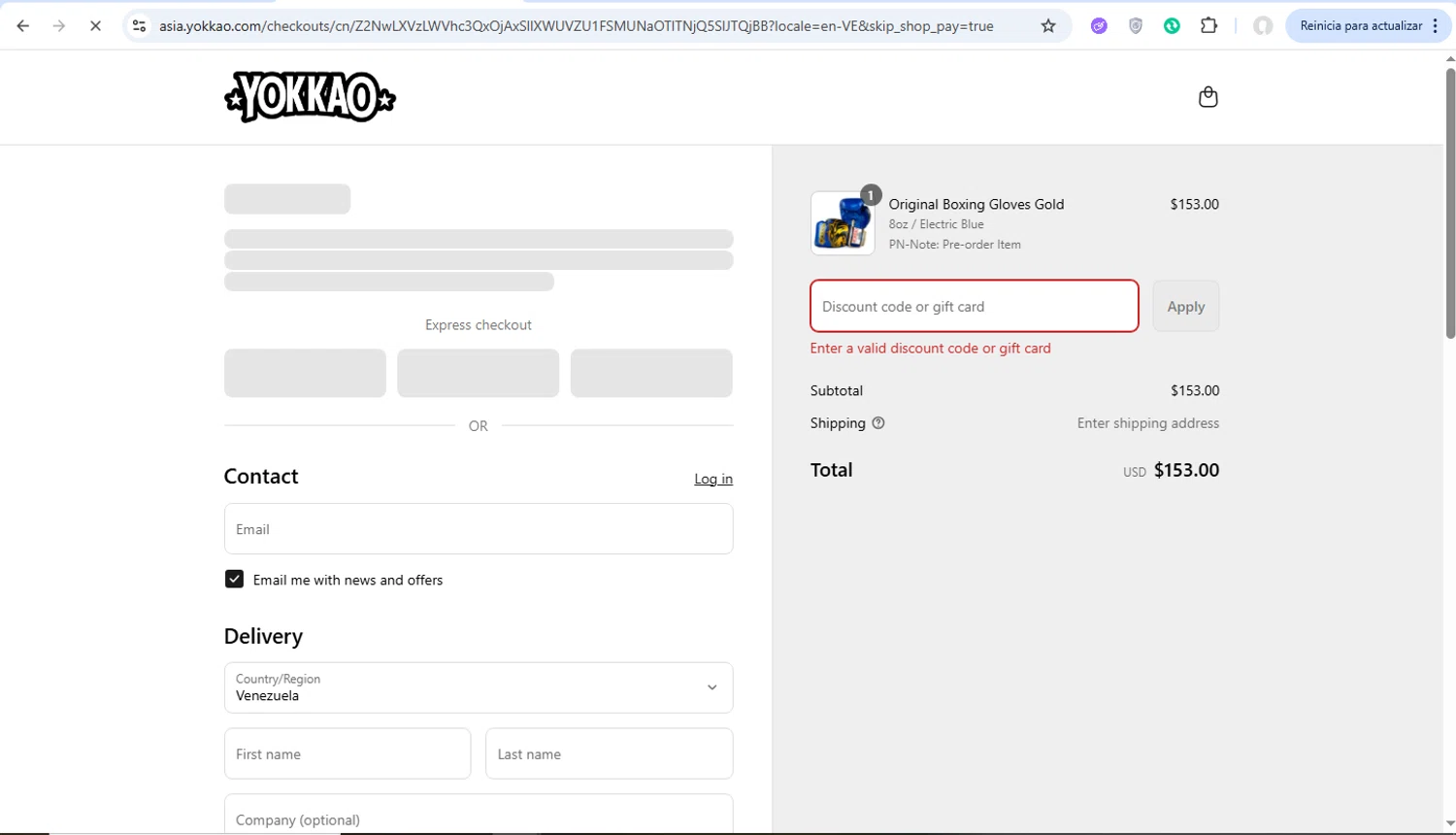Focus the Company (optional) field
The image size is (1456, 835).
[479, 816]
